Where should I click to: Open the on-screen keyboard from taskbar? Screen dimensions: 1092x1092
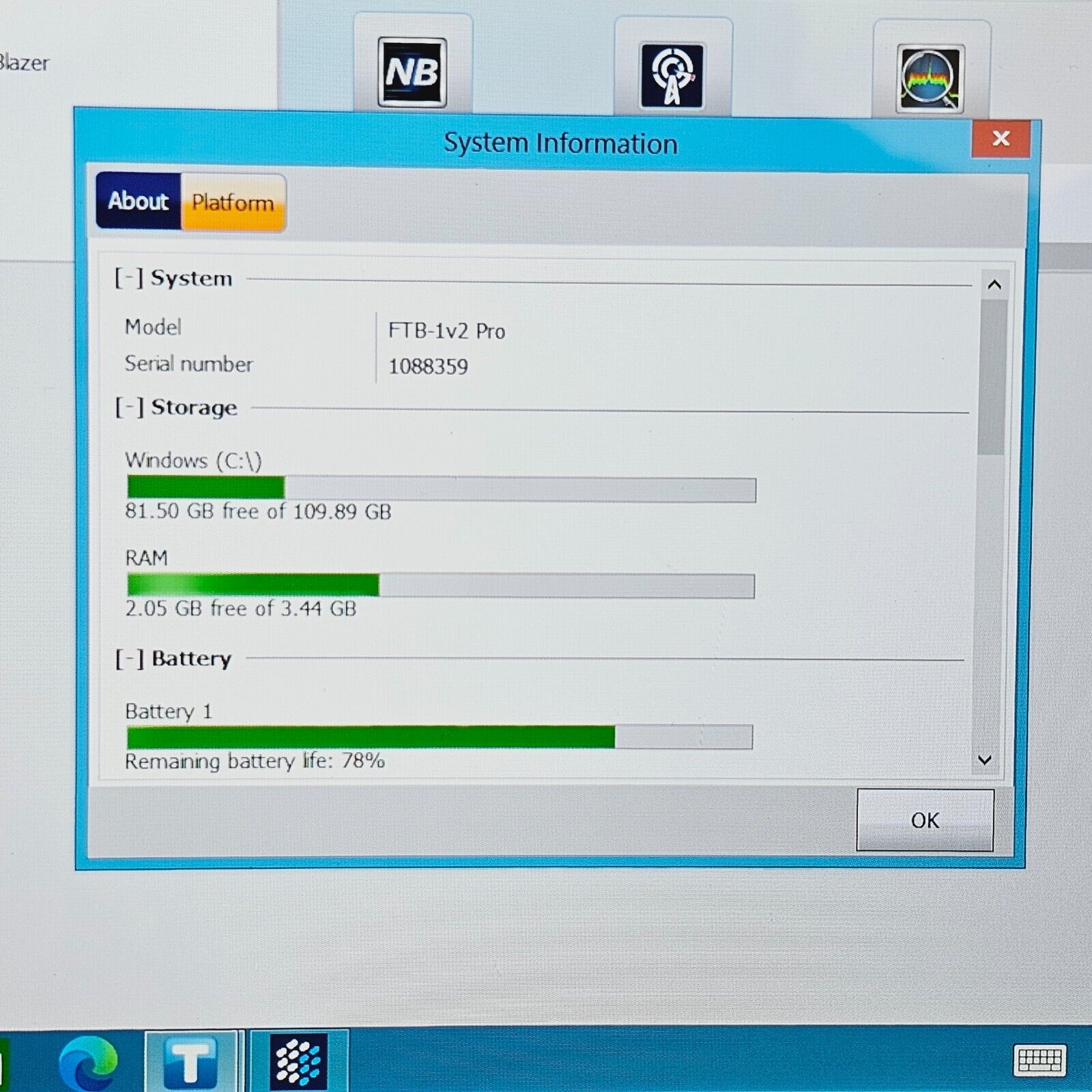(1039, 1061)
